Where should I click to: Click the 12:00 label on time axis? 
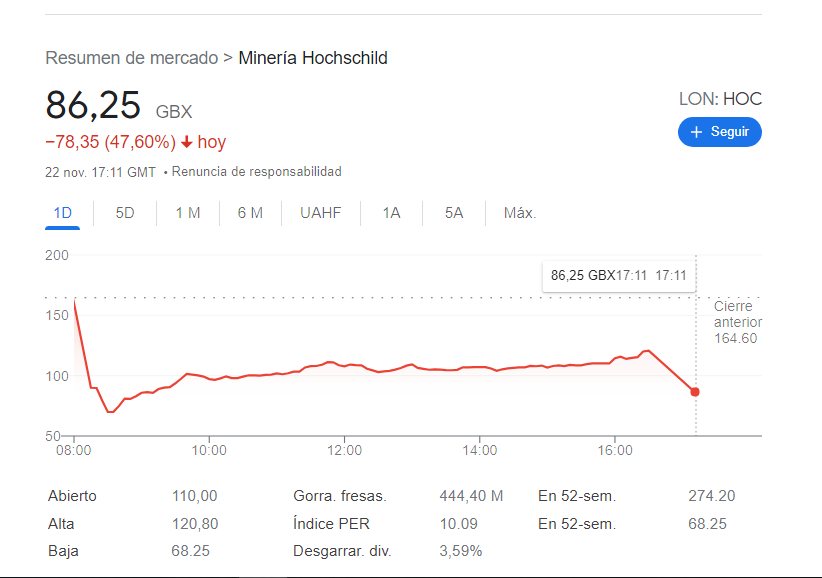coord(345,451)
